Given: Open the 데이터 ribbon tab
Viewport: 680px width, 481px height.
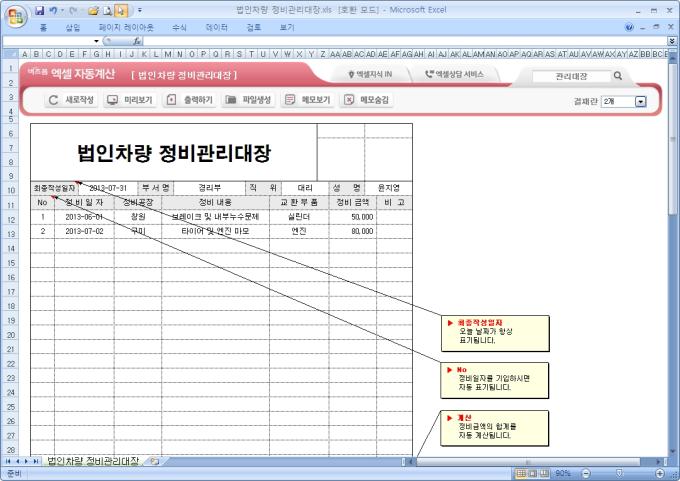Looking at the screenshot, I should pos(216,27).
